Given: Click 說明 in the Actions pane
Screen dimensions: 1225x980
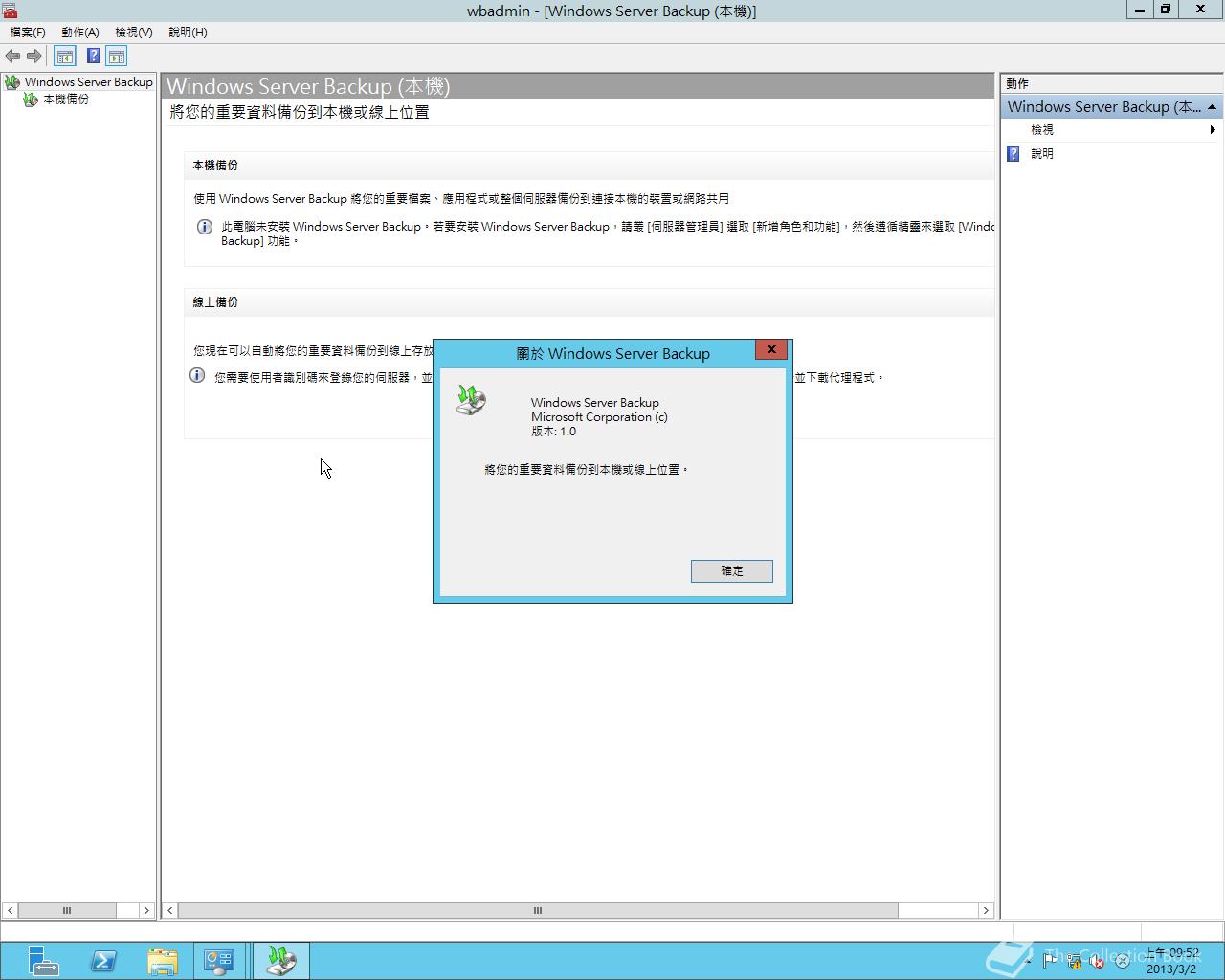Looking at the screenshot, I should (1042, 154).
